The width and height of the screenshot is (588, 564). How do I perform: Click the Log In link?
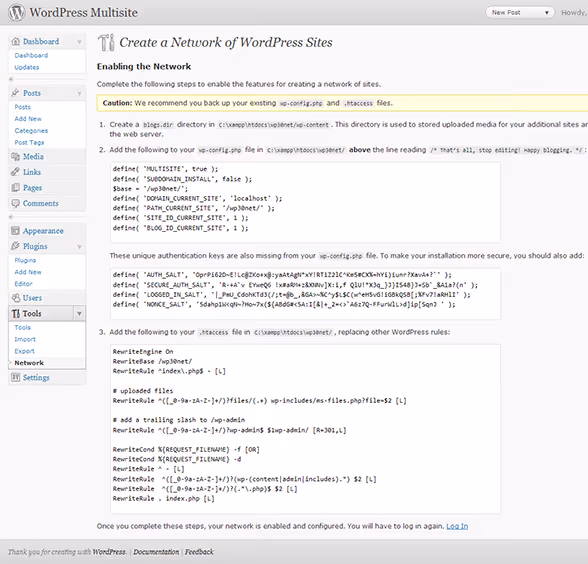pyautogui.click(x=457, y=526)
